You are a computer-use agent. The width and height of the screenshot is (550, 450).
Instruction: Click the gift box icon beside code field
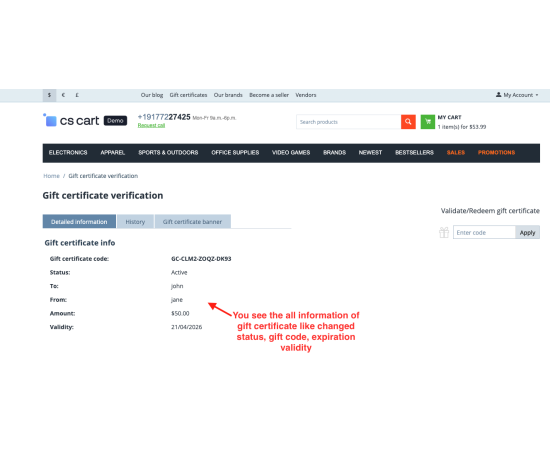(x=444, y=232)
